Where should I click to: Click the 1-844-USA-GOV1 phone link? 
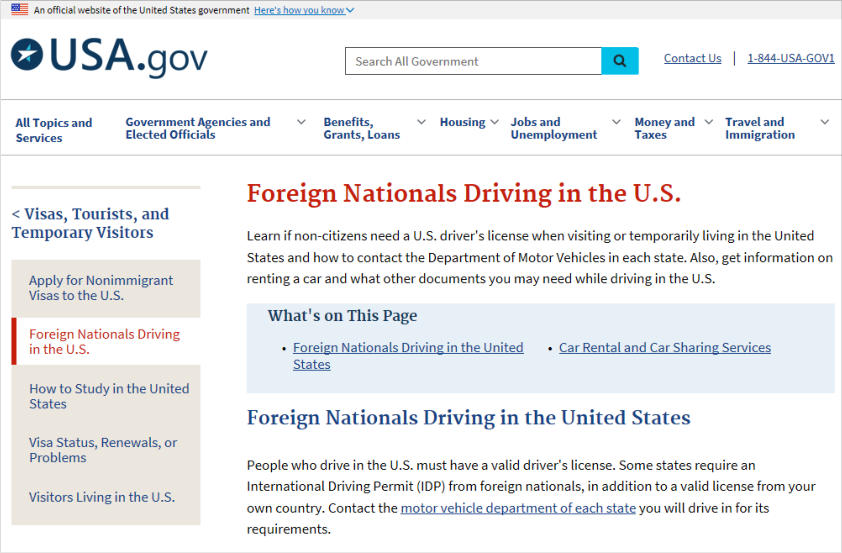[790, 58]
